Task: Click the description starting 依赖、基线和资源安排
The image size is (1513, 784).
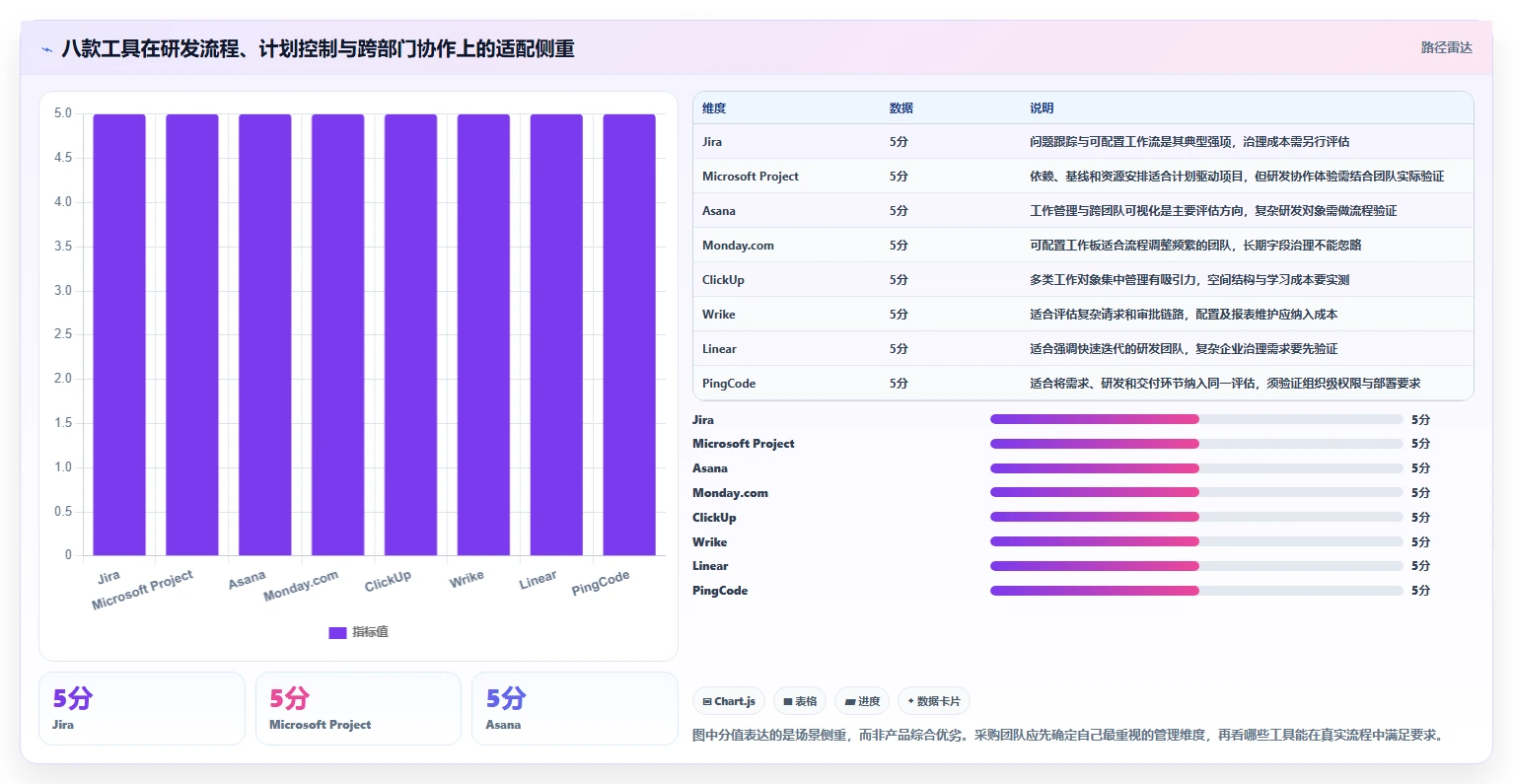Action: pyautogui.click(x=1237, y=177)
